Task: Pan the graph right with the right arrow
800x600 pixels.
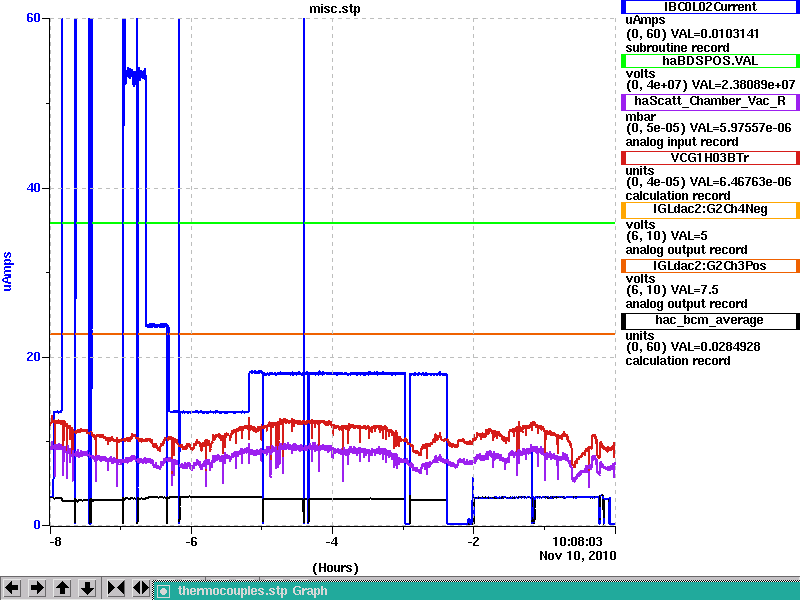Action: [37, 588]
